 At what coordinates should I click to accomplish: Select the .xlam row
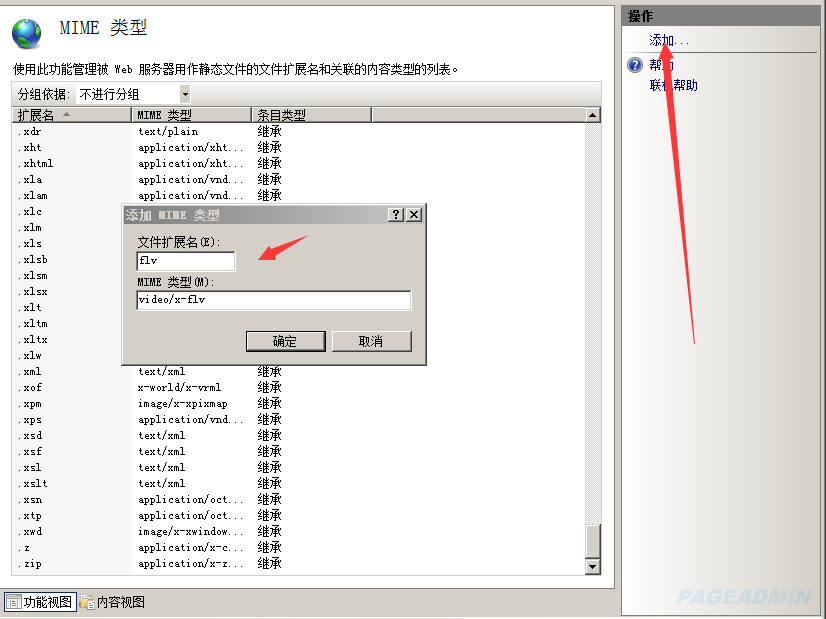(x=298, y=195)
